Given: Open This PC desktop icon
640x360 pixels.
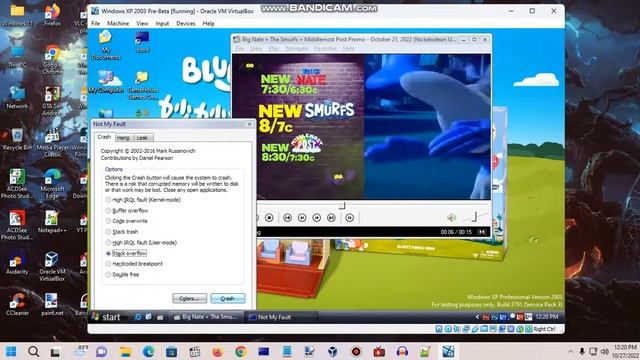Looking at the screenshot, I should 17,56.
